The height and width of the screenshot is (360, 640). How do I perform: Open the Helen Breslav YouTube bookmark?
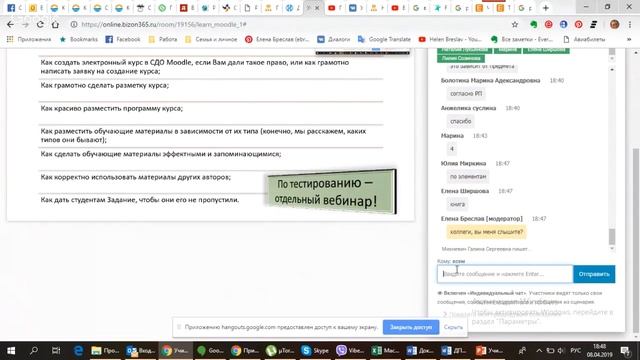click(450, 39)
